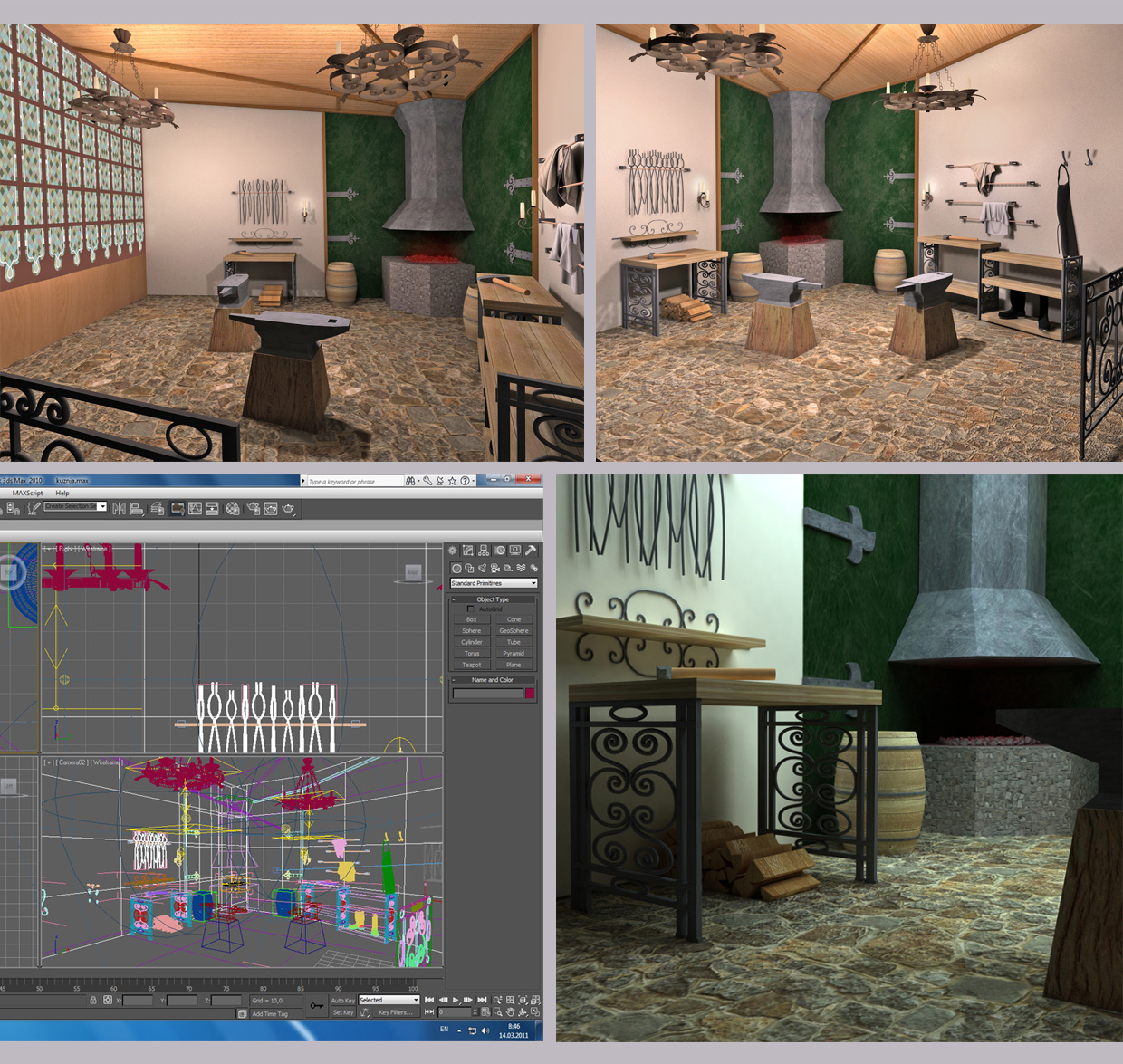1123x1064 pixels.
Task: Open the Help menu
Action: [x=62, y=494]
